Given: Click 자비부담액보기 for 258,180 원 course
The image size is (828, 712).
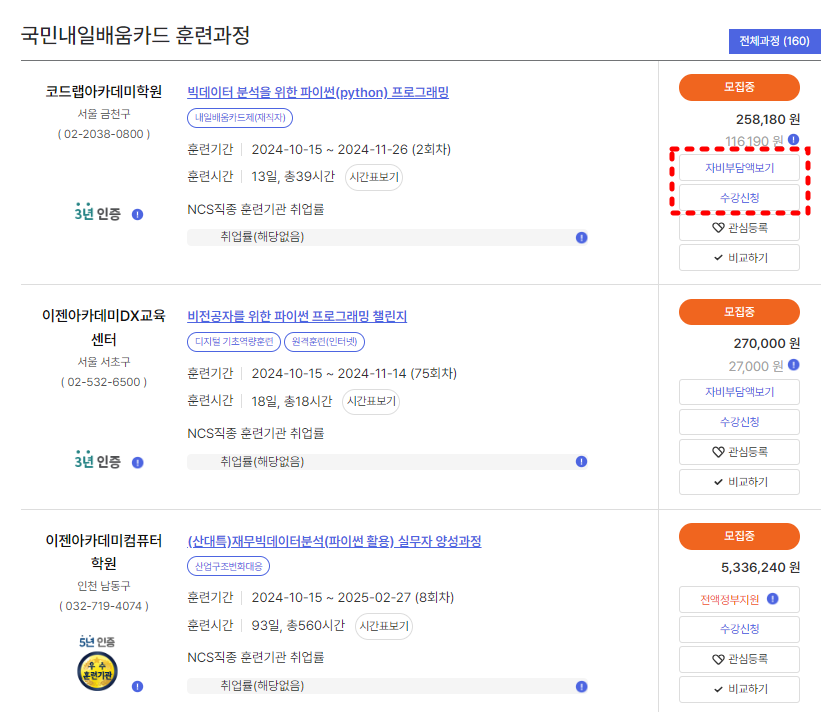Looking at the screenshot, I should point(739,168).
